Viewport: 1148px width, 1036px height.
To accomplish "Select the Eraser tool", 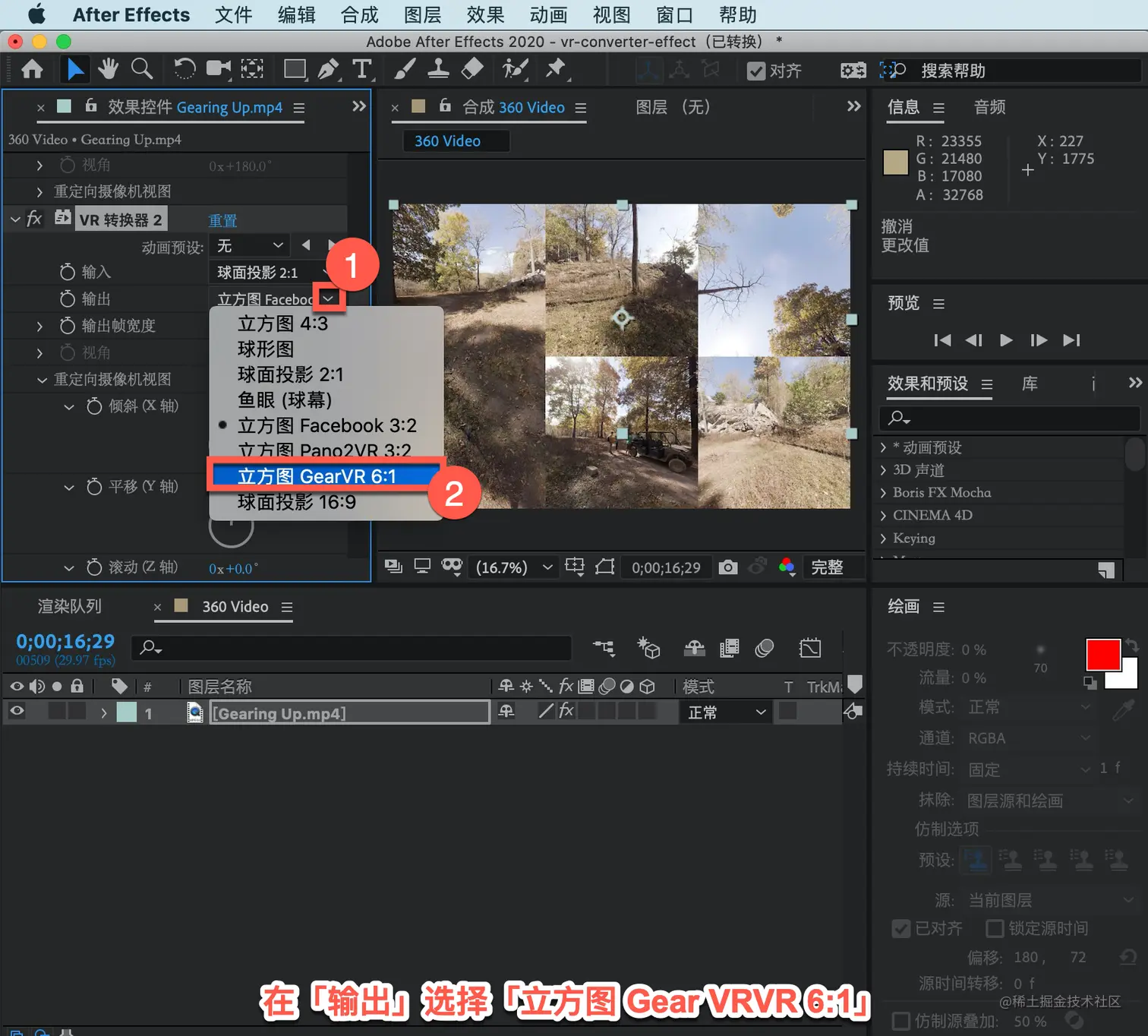I will tap(472, 70).
